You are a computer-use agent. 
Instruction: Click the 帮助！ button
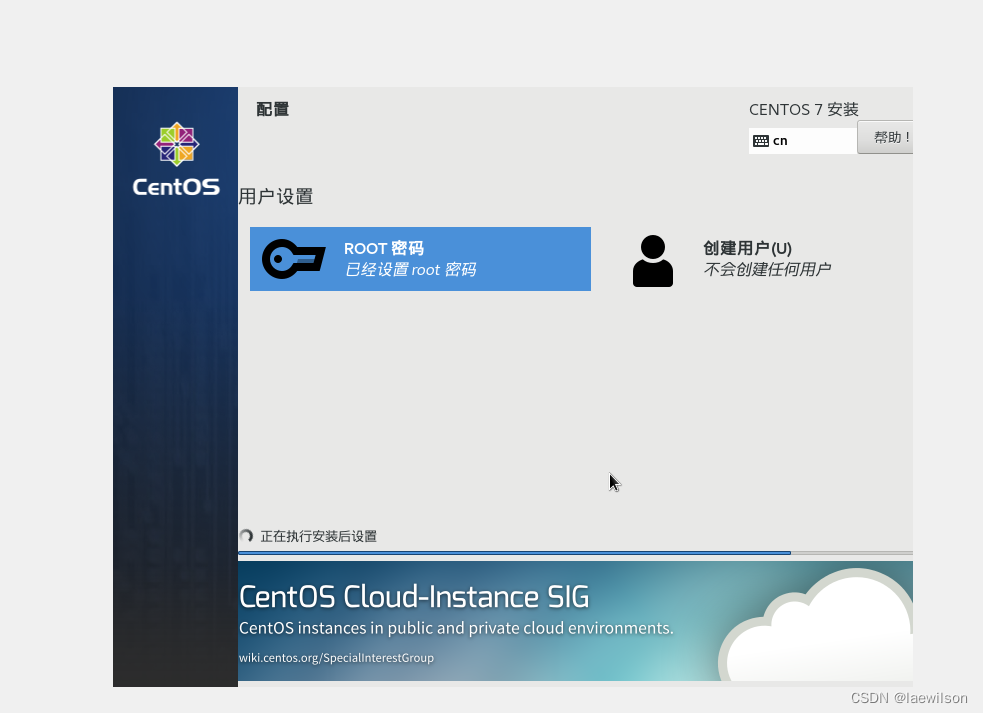pos(885,137)
